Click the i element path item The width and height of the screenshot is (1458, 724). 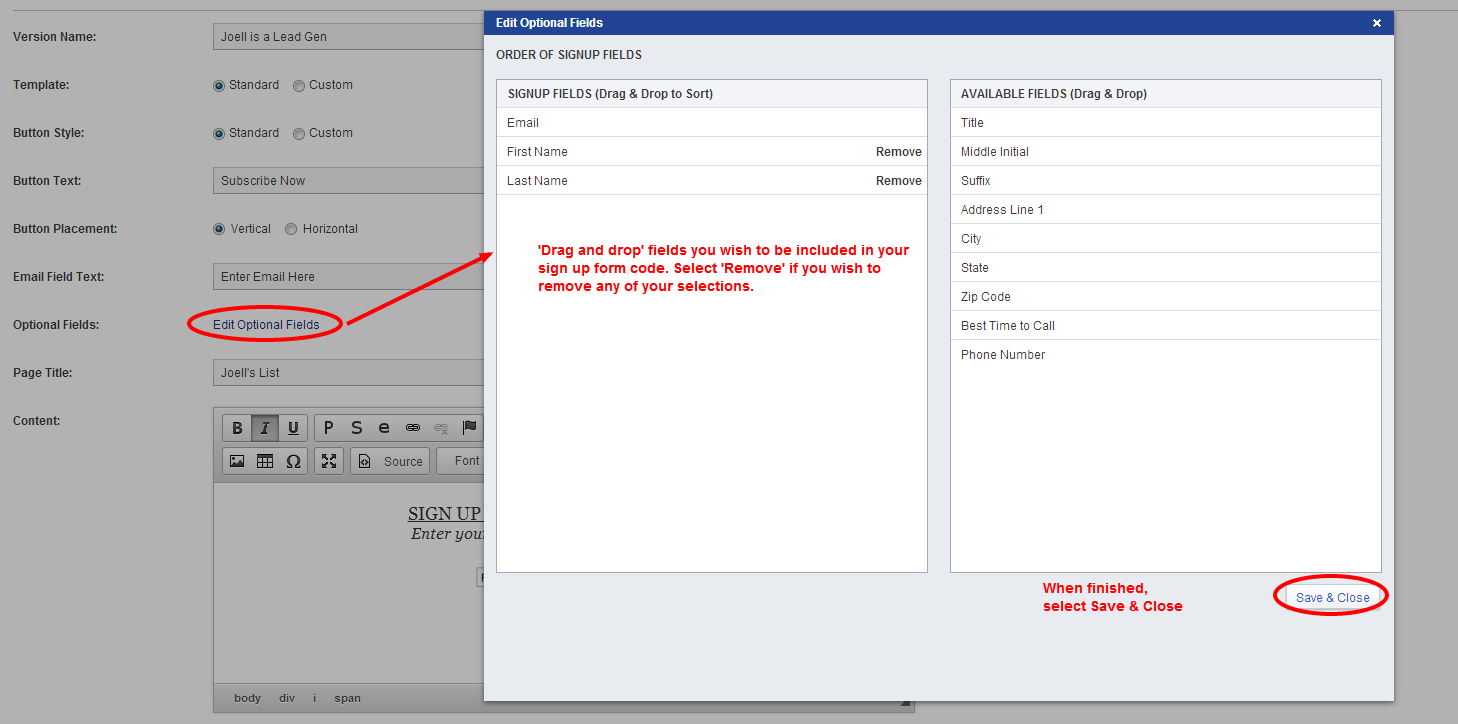[x=314, y=698]
